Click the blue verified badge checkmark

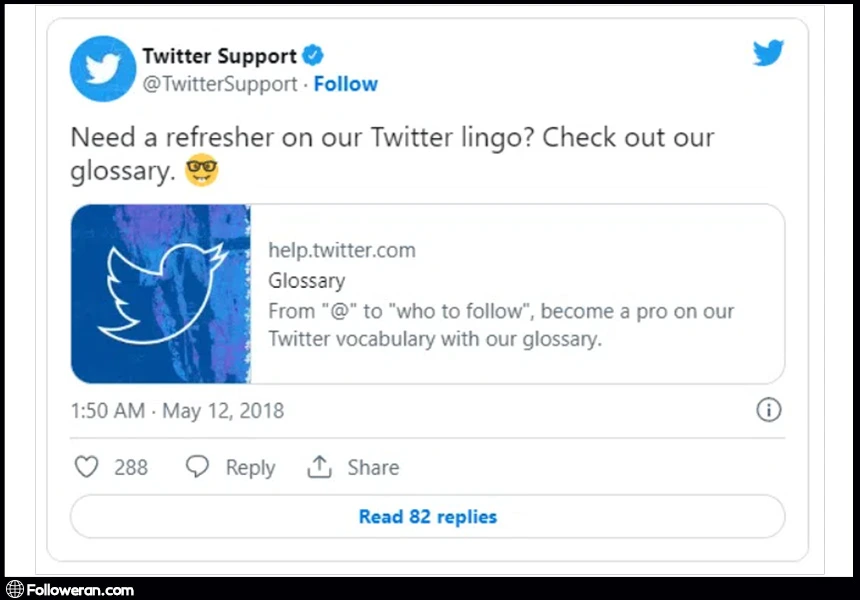(313, 55)
